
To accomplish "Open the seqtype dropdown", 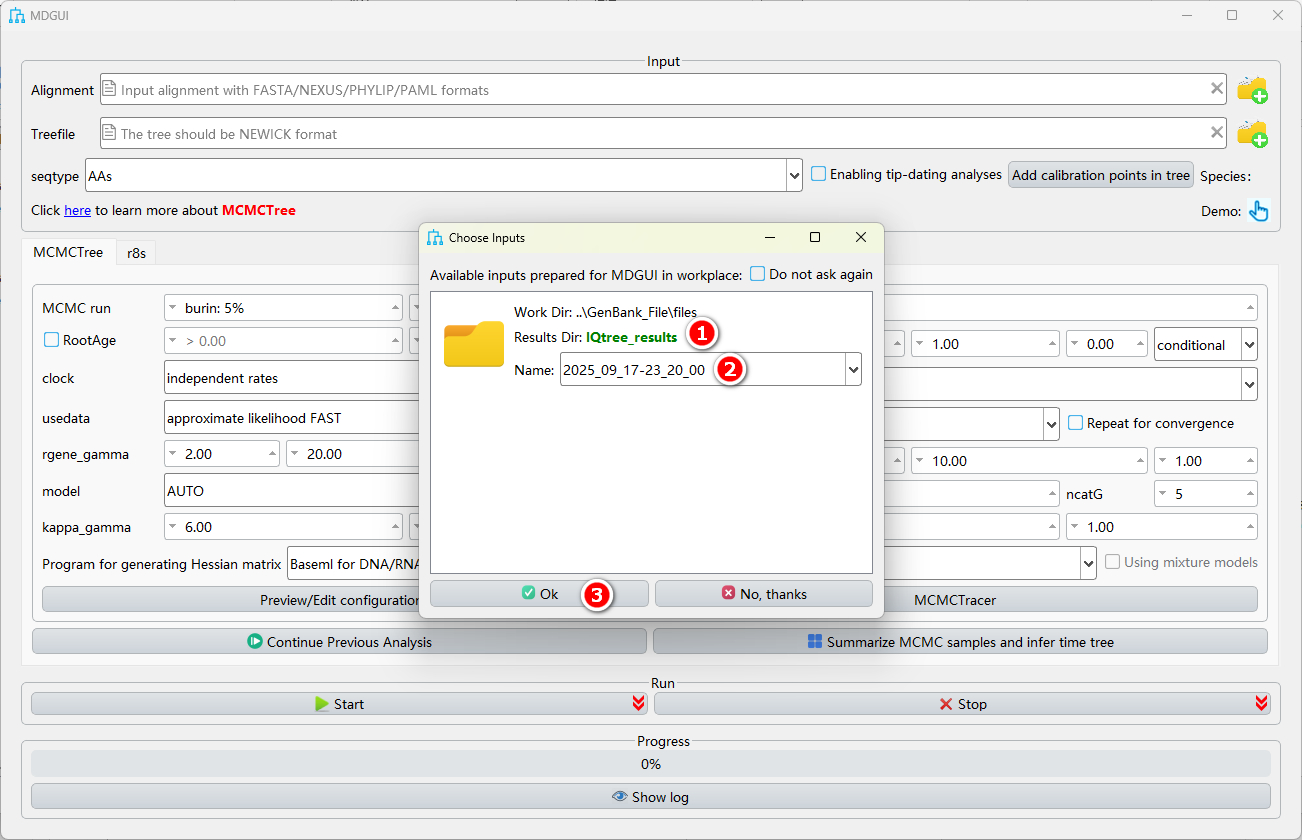I will (795, 175).
